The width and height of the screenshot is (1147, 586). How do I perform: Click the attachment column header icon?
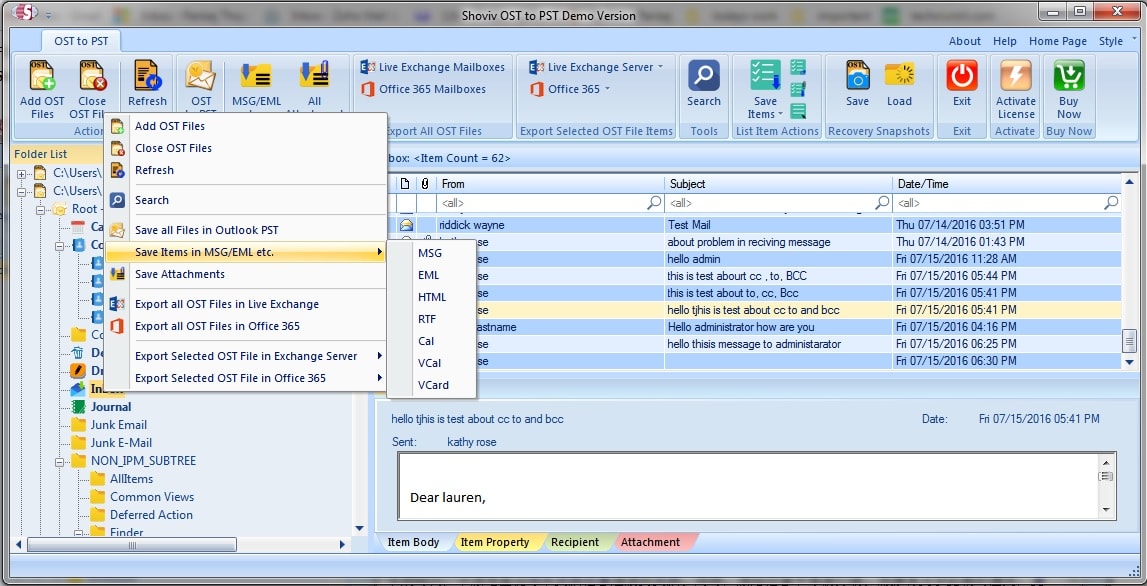[425, 184]
